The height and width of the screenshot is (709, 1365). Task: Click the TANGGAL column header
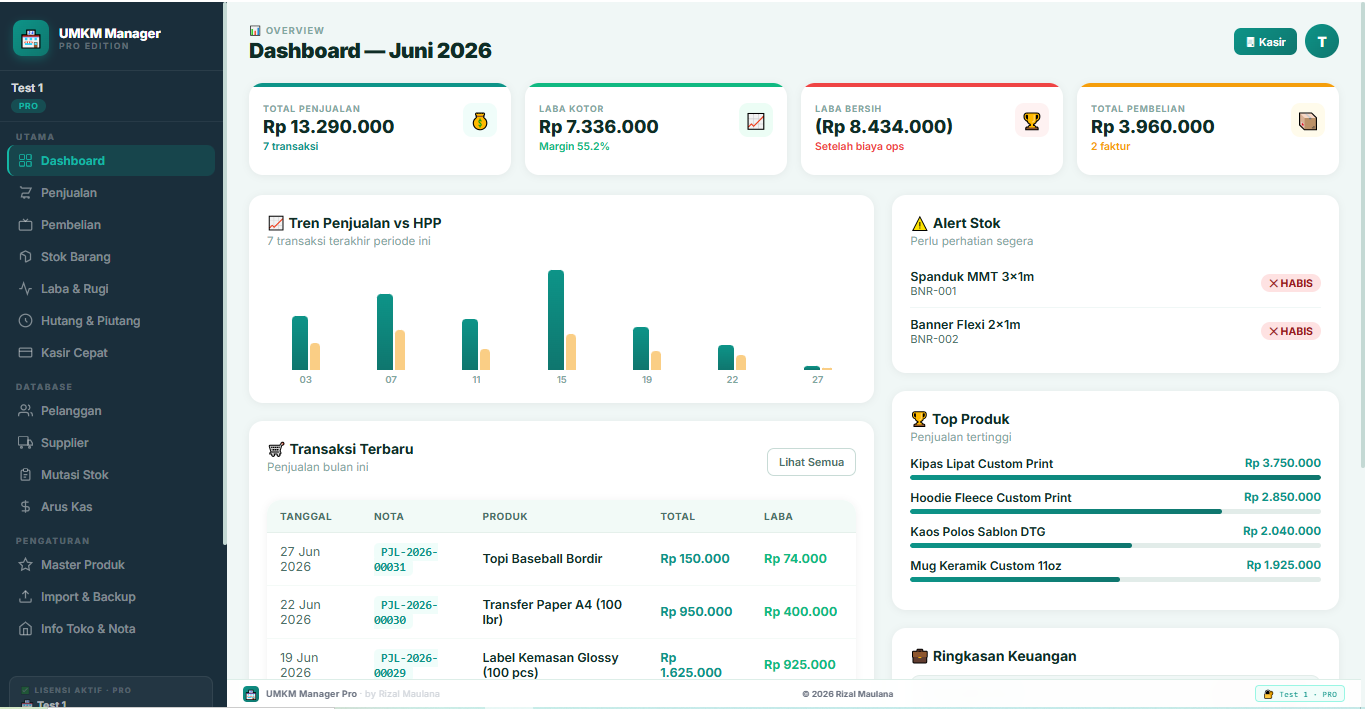(x=306, y=517)
